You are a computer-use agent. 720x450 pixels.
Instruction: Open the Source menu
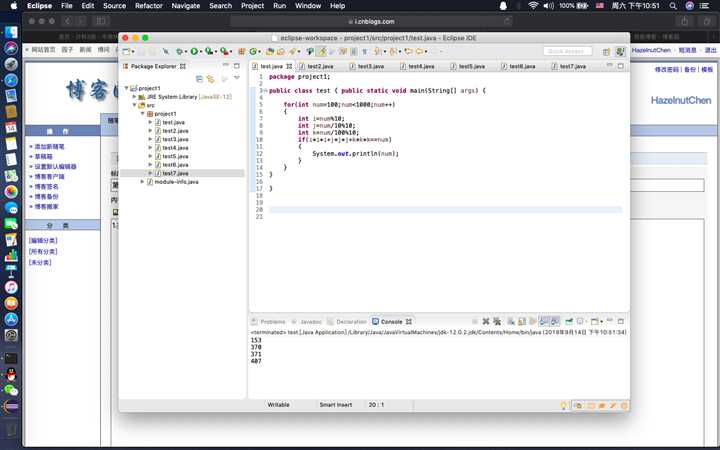pyautogui.click(x=114, y=6)
